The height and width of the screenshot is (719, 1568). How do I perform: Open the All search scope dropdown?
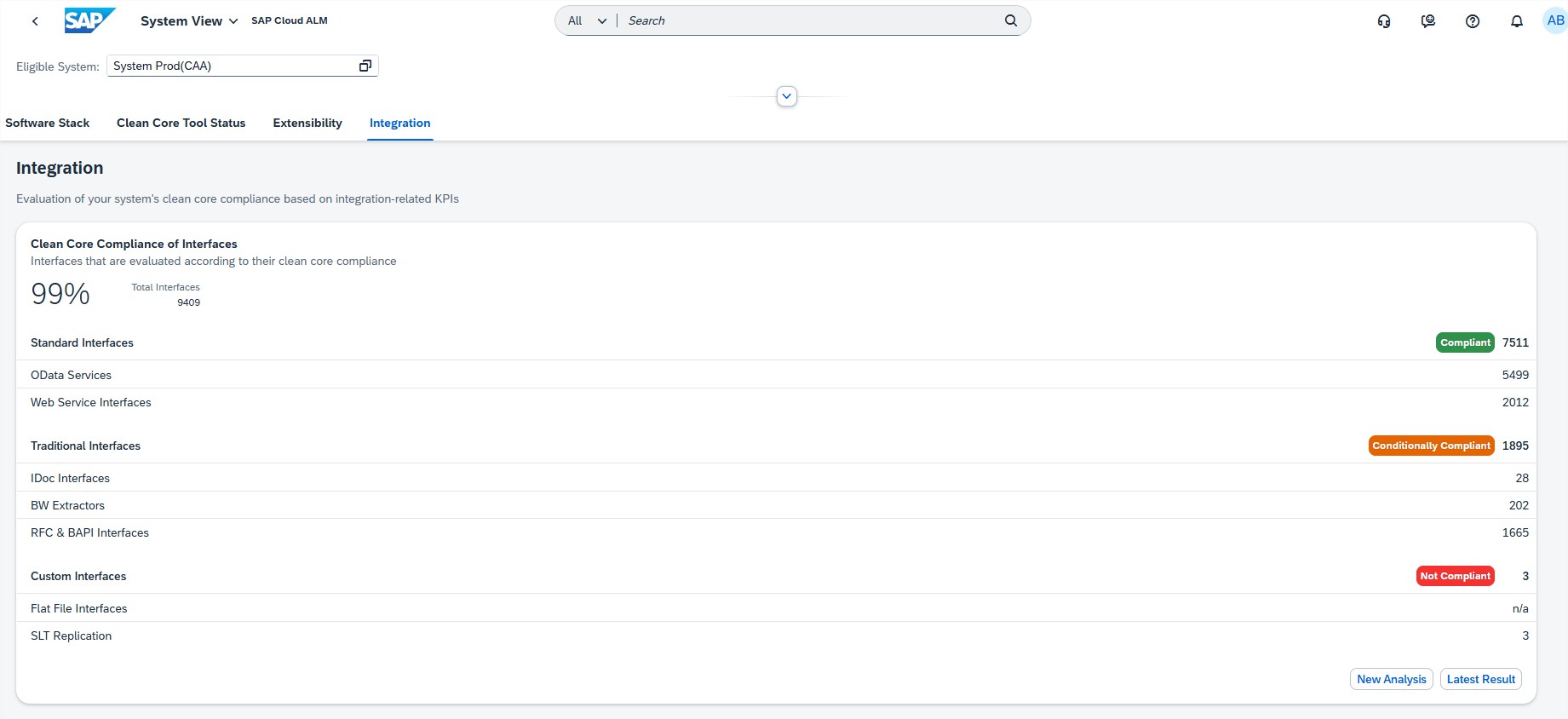click(x=587, y=20)
